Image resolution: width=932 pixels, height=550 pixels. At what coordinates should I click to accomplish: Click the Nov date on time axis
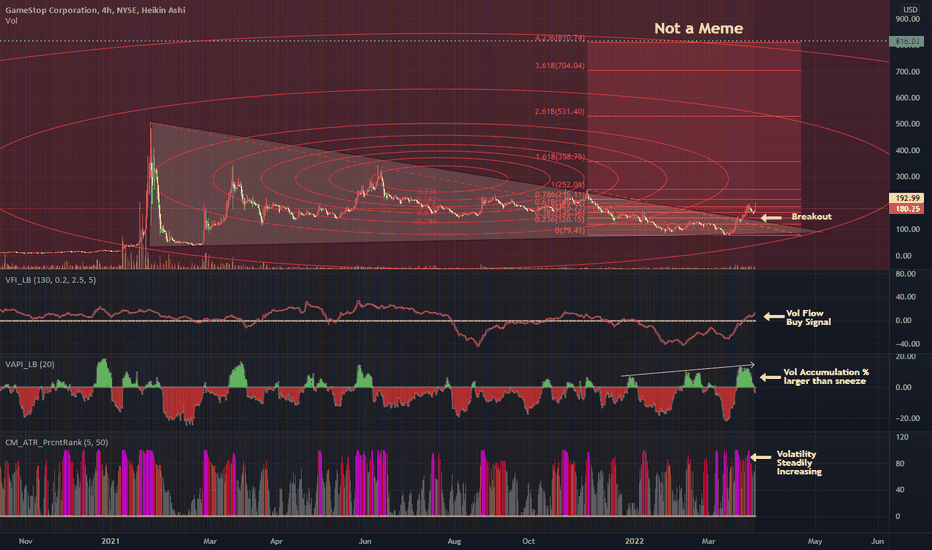coord(26,541)
